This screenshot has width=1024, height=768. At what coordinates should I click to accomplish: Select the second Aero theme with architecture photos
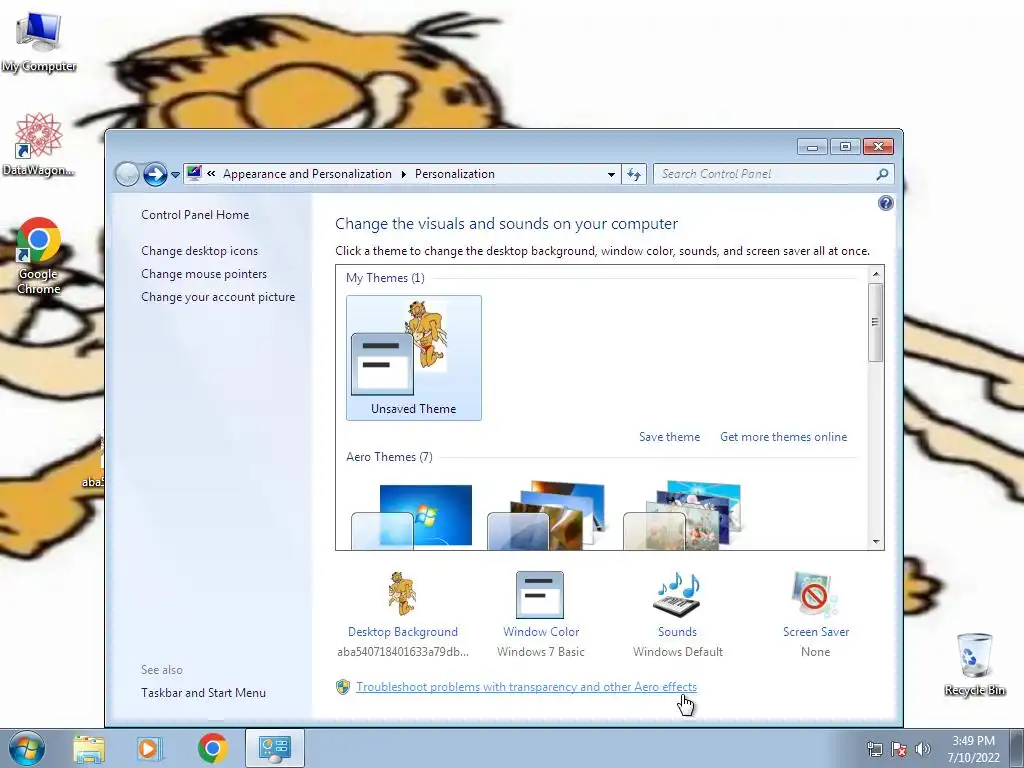click(547, 516)
